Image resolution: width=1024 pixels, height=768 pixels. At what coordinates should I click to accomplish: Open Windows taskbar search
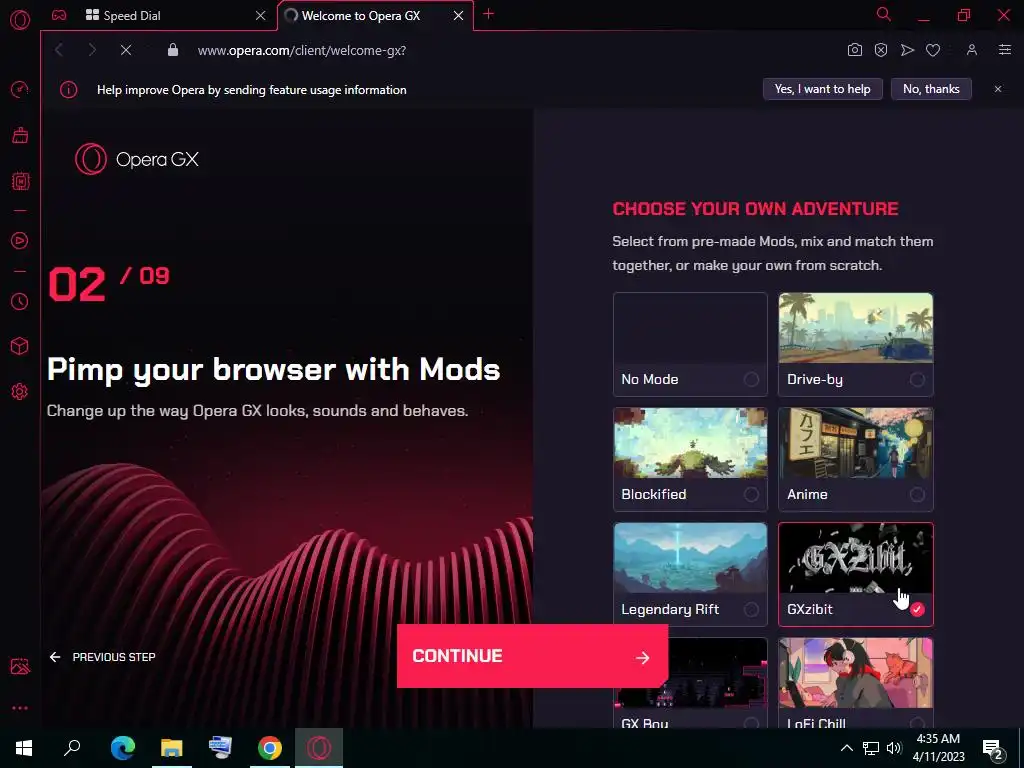72,748
